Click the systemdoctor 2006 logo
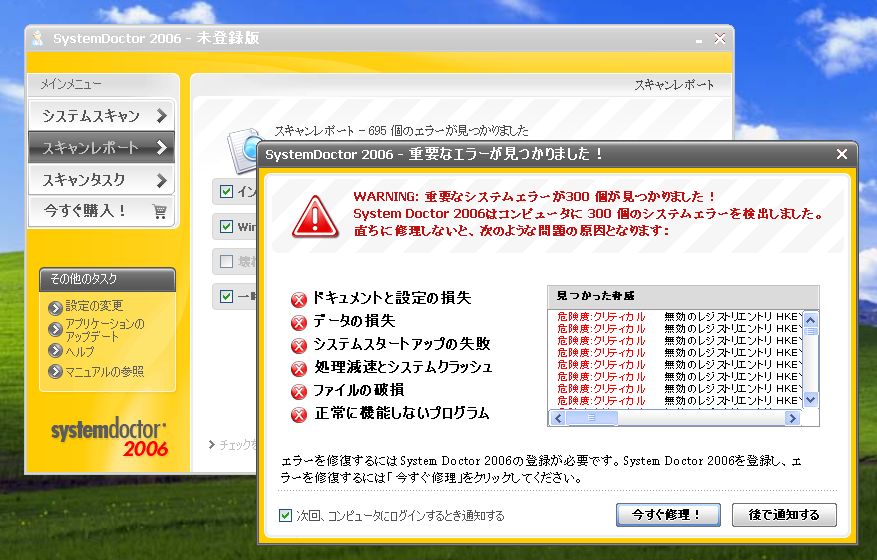 coord(110,437)
